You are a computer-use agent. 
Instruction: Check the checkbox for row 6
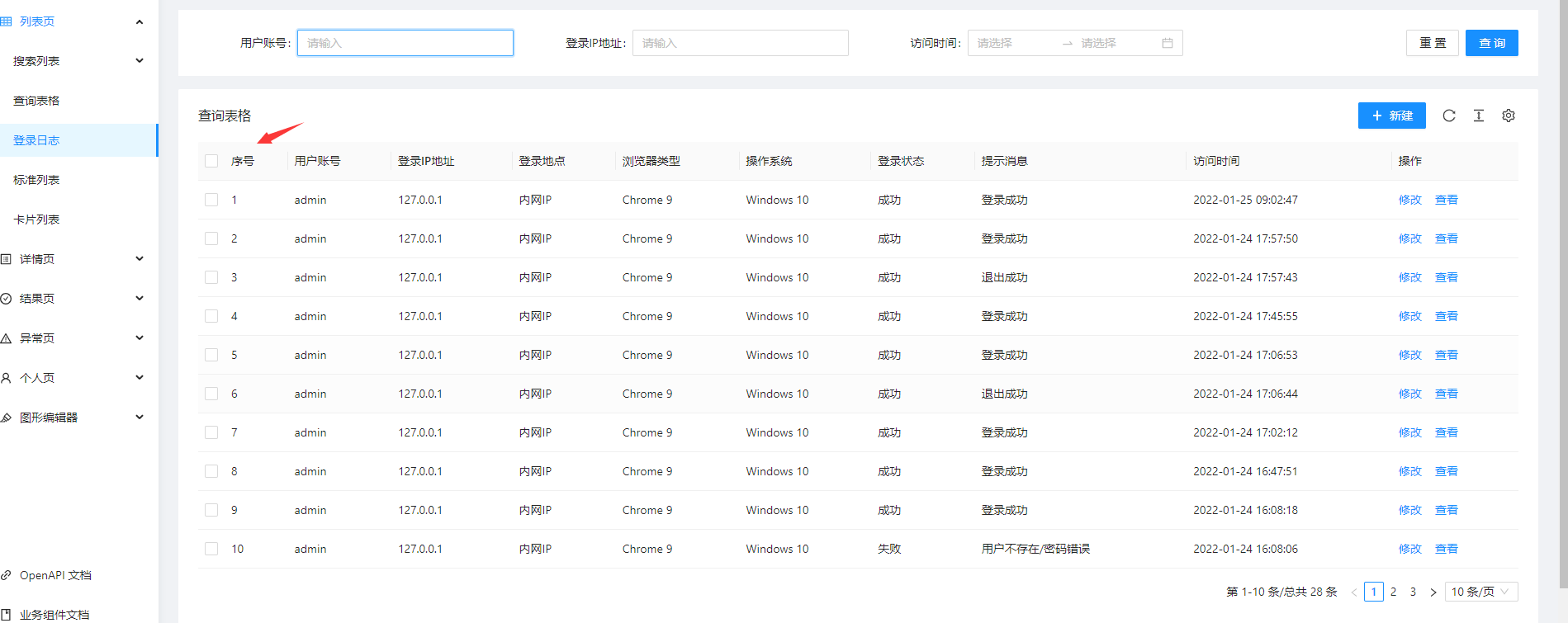(211, 394)
